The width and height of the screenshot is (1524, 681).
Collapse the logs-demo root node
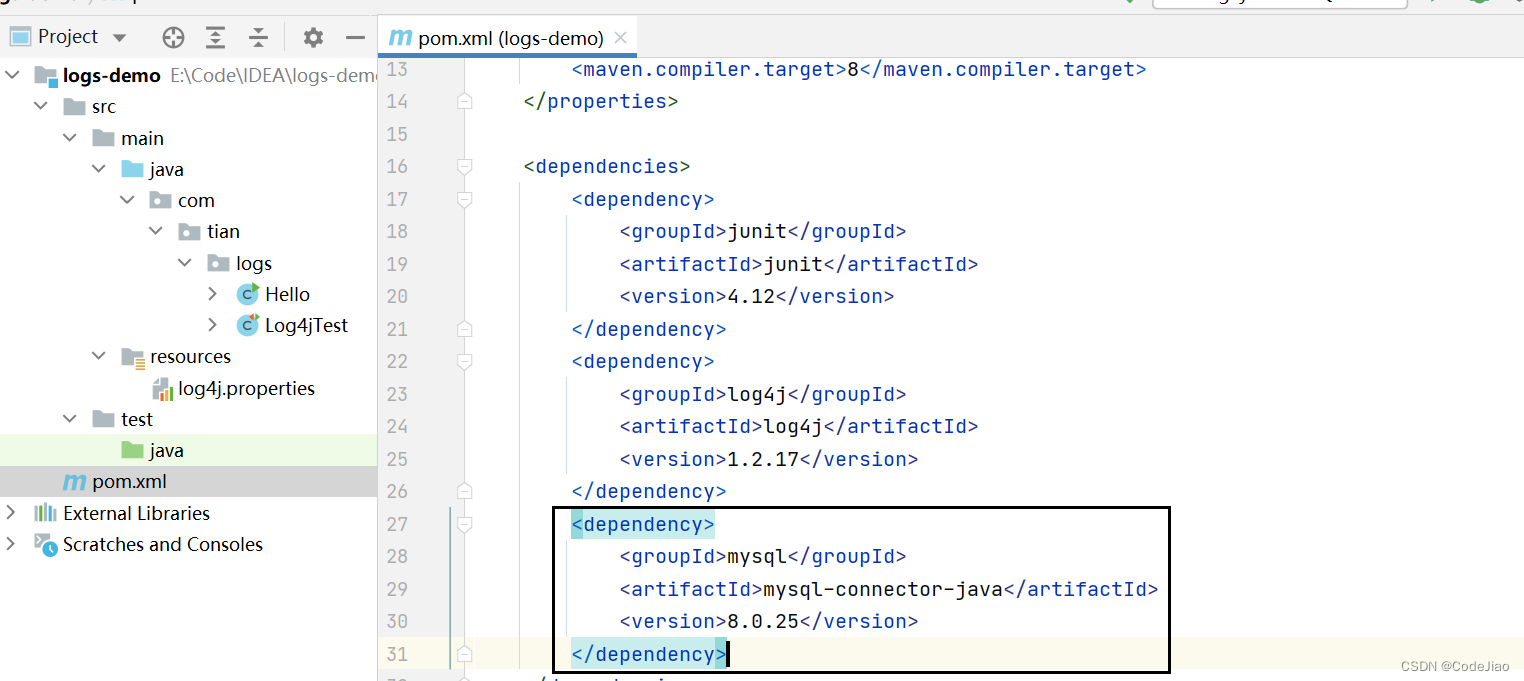pyautogui.click(x=11, y=75)
